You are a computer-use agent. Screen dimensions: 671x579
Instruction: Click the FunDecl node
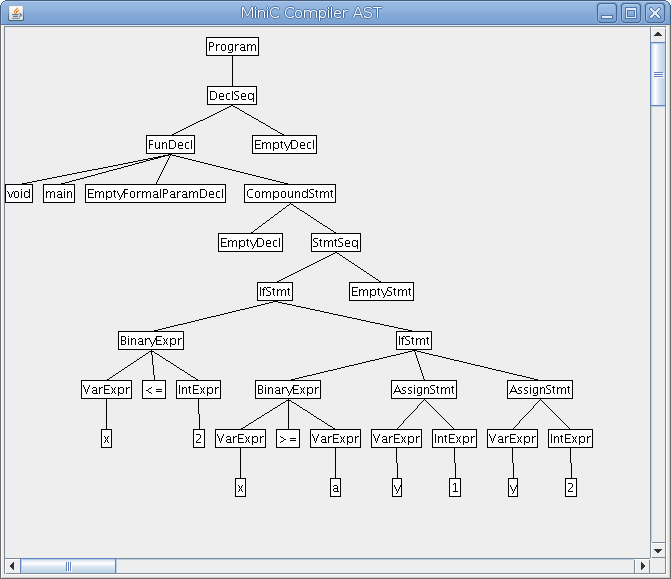[x=170, y=145]
